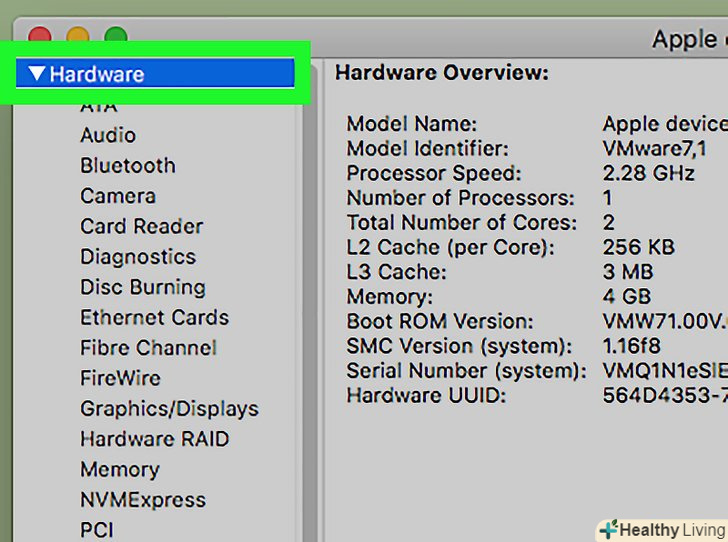This screenshot has height=542, width=728.
Task: Select Memory in the sidebar
Action: (x=119, y=469)
